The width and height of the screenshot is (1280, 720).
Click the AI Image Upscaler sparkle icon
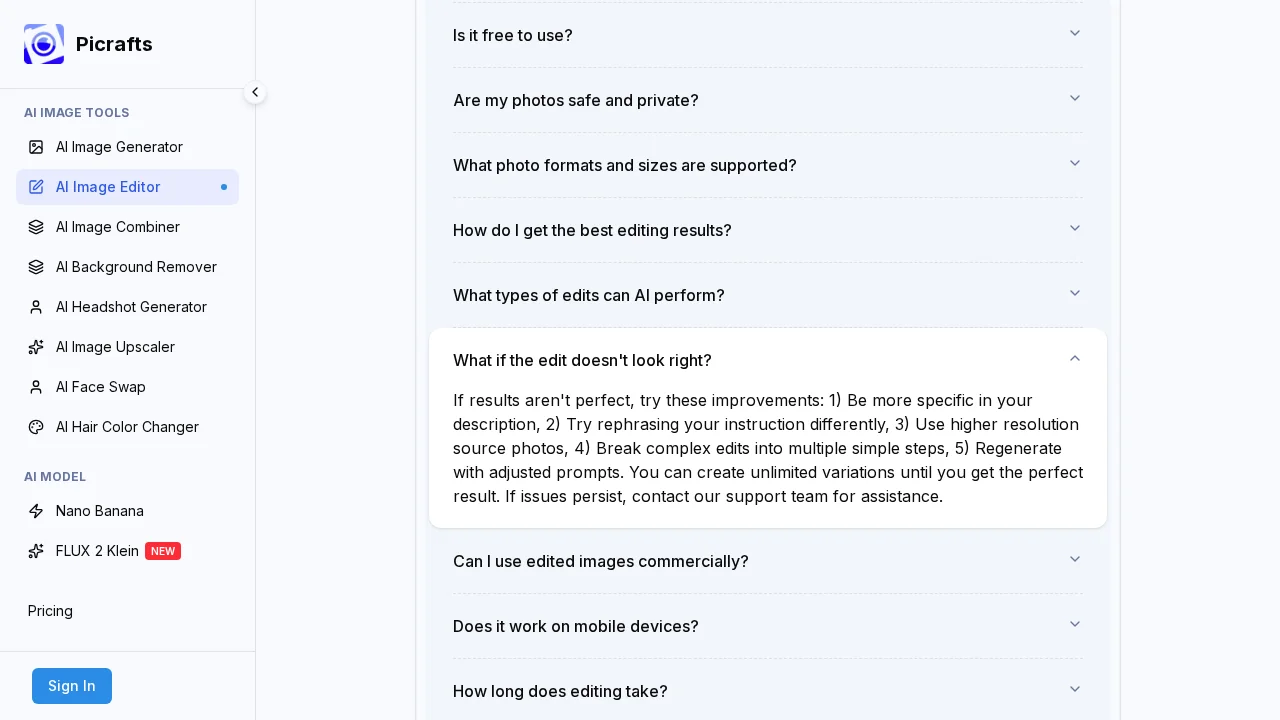point(36,347)
